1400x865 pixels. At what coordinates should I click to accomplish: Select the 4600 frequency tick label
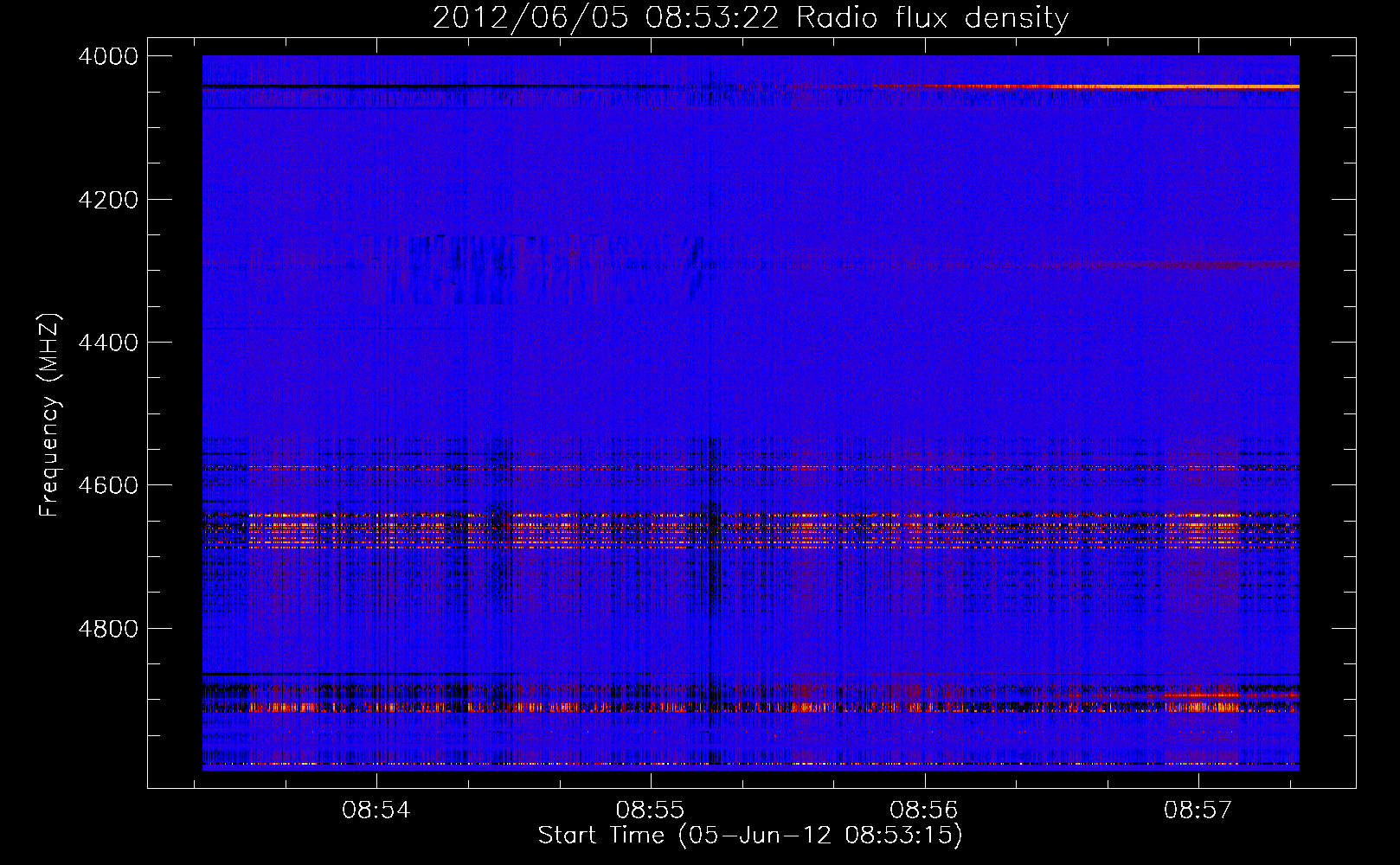tap(108, 485)
